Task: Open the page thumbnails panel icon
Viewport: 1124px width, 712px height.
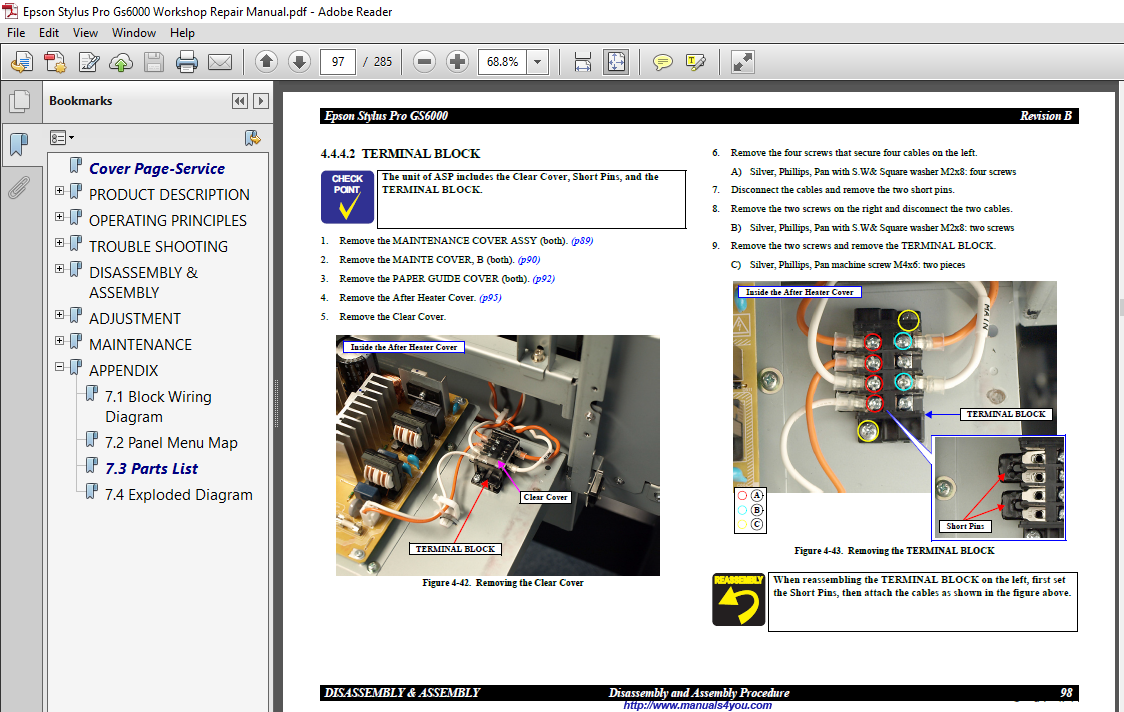Action: point(19,101)
